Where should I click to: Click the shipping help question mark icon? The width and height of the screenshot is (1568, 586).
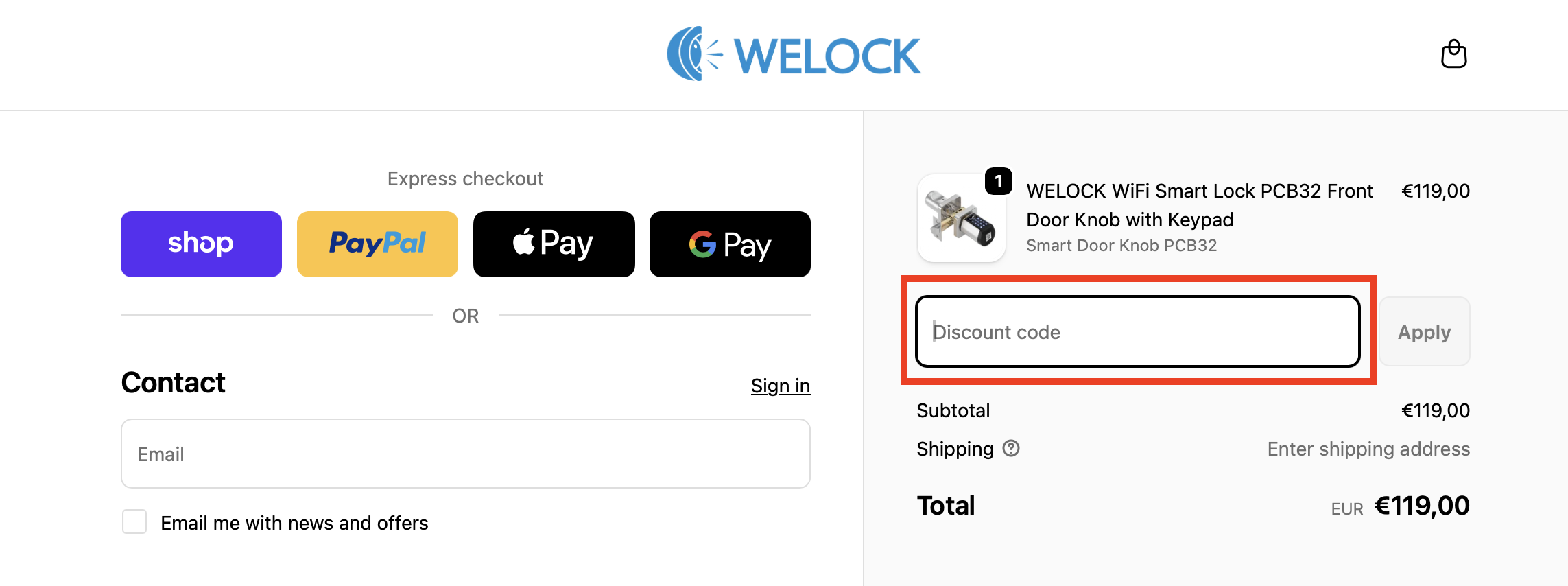click(1011, 448)
